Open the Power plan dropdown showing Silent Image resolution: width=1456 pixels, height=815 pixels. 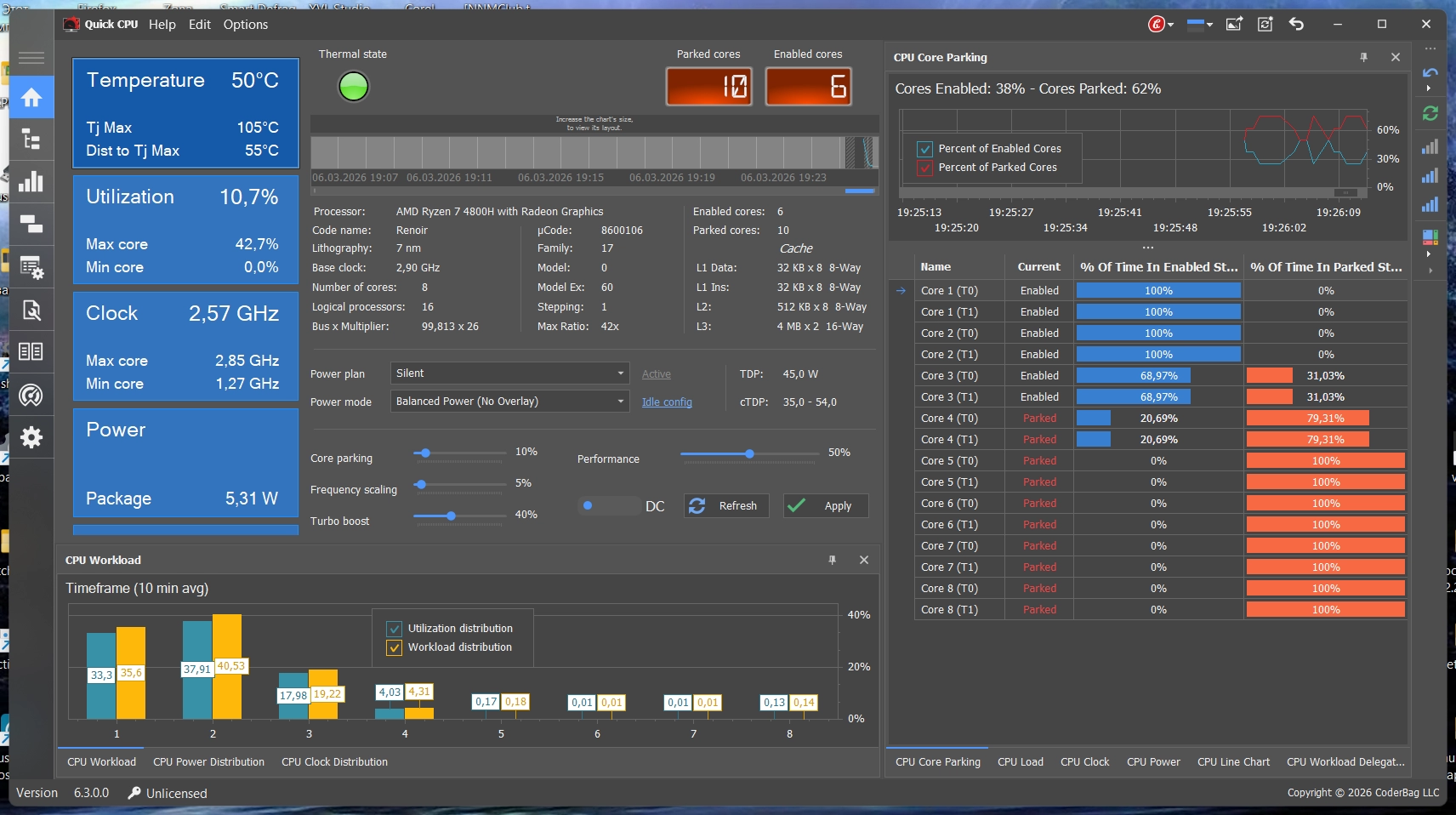[x=509, y=373]
